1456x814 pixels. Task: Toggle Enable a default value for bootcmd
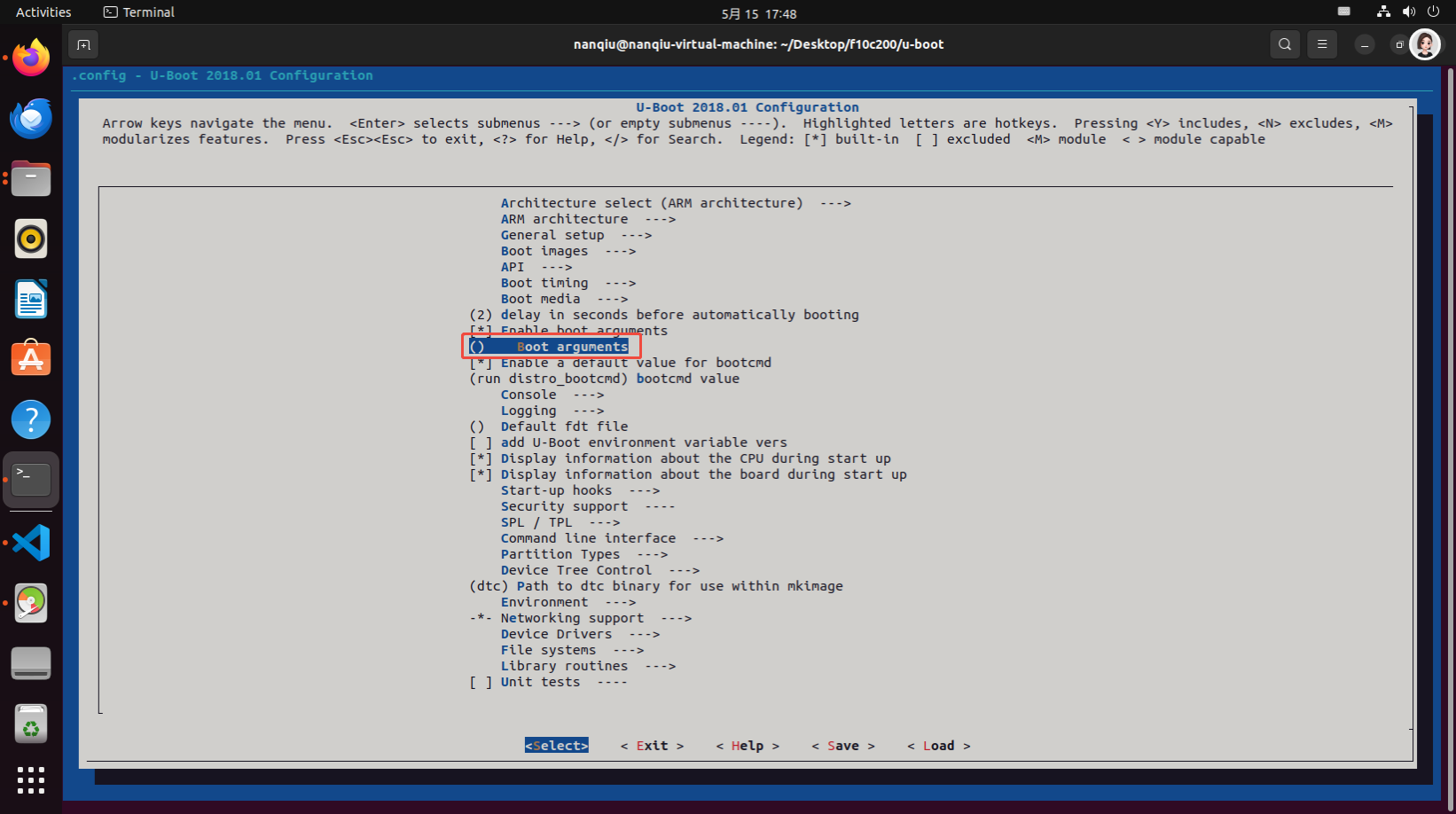coord(620,363)
